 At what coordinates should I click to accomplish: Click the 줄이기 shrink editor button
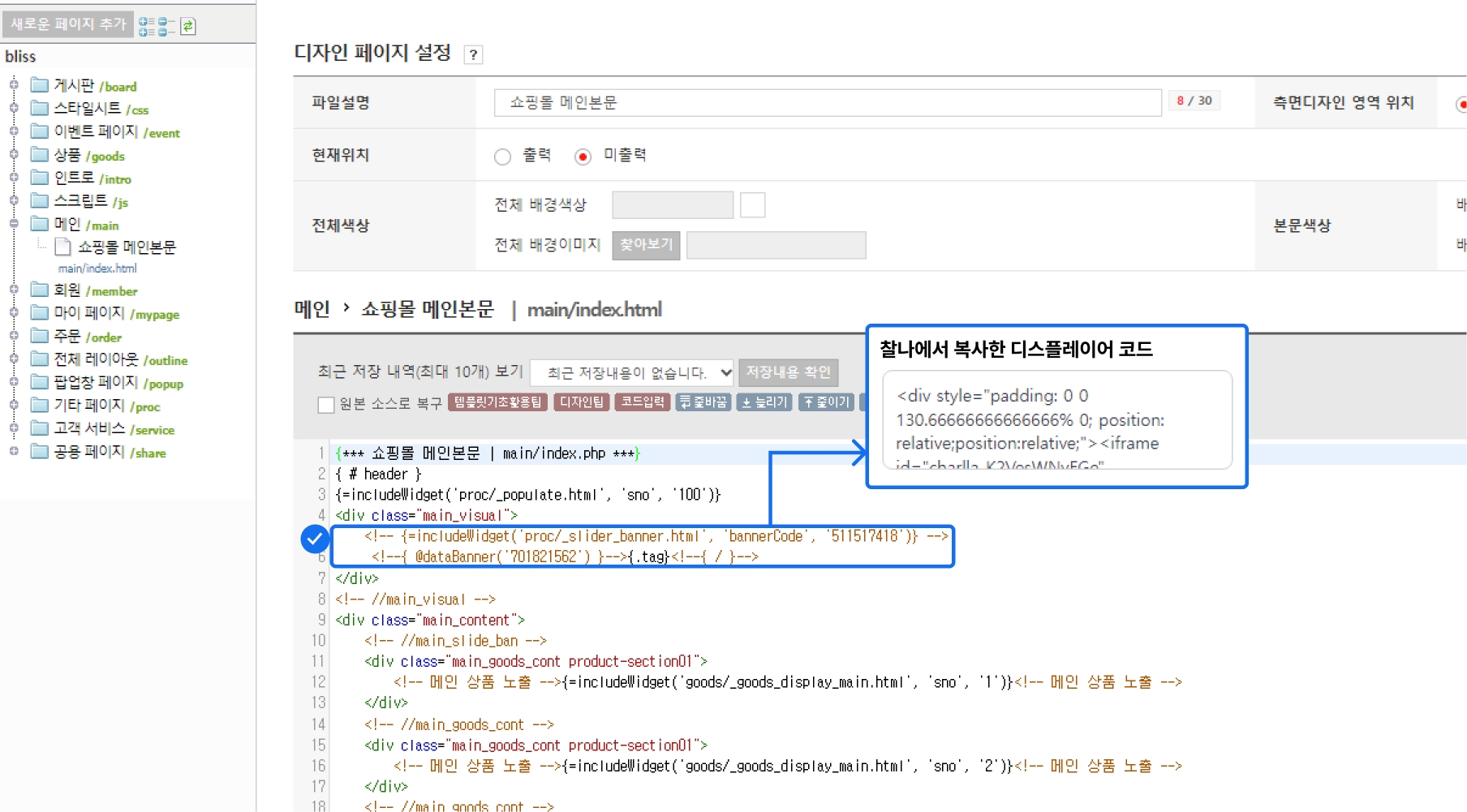click(826, 402)
